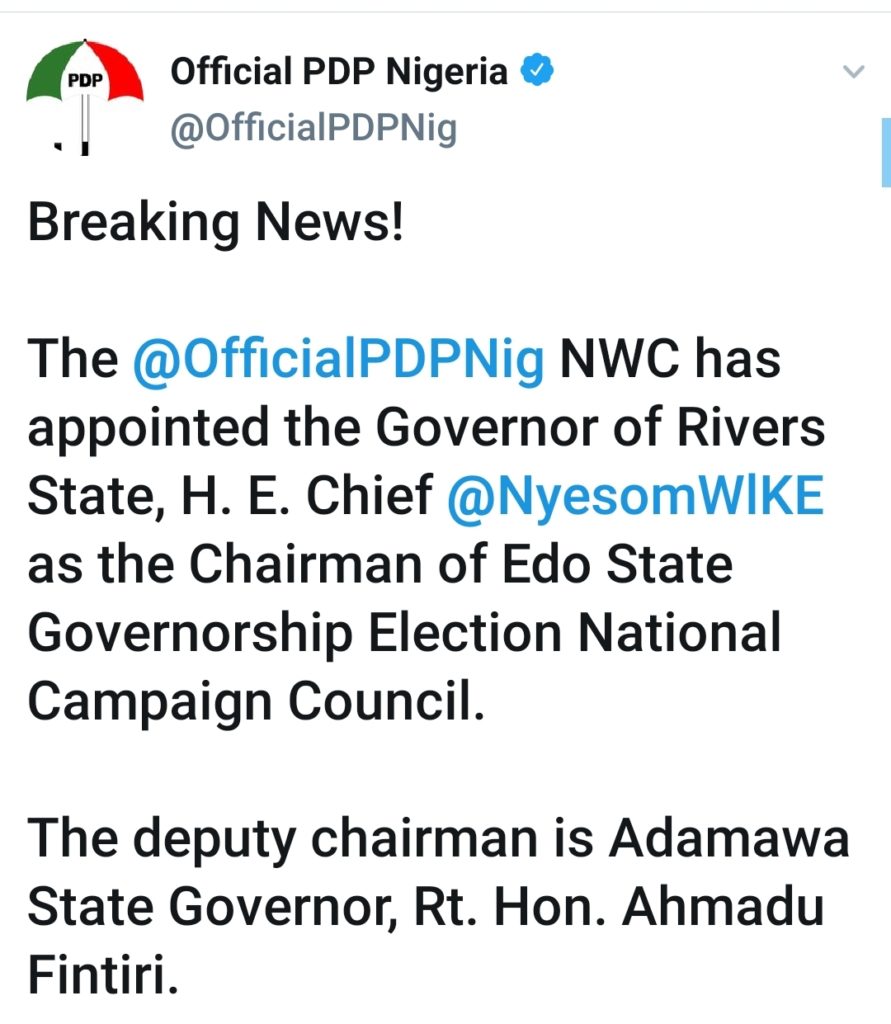Viewport: 891px width, 1024px height.
Task: Click the red panel of umbrella logo
Action: point(121,72)
